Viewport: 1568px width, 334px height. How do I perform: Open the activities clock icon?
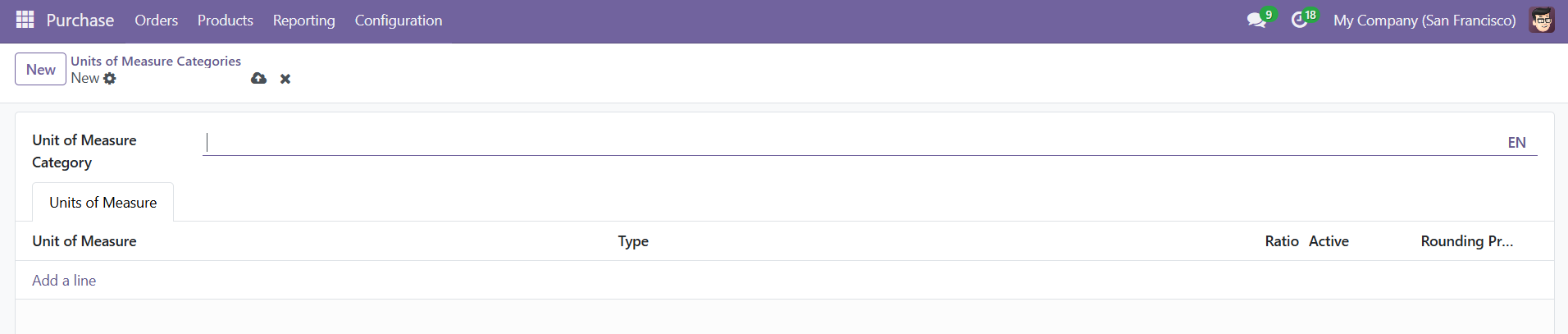[x=1299, y=21]
